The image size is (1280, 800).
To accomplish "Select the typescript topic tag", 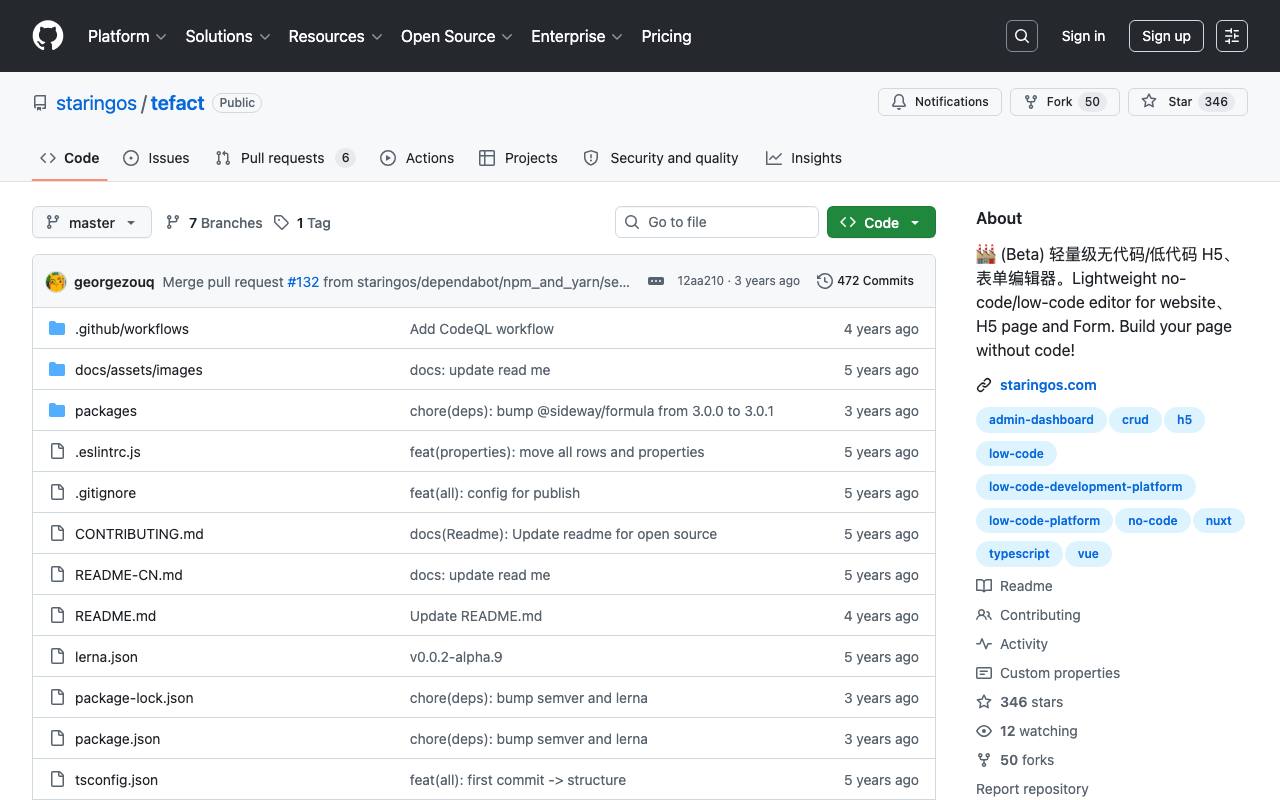I will 1019,554.
